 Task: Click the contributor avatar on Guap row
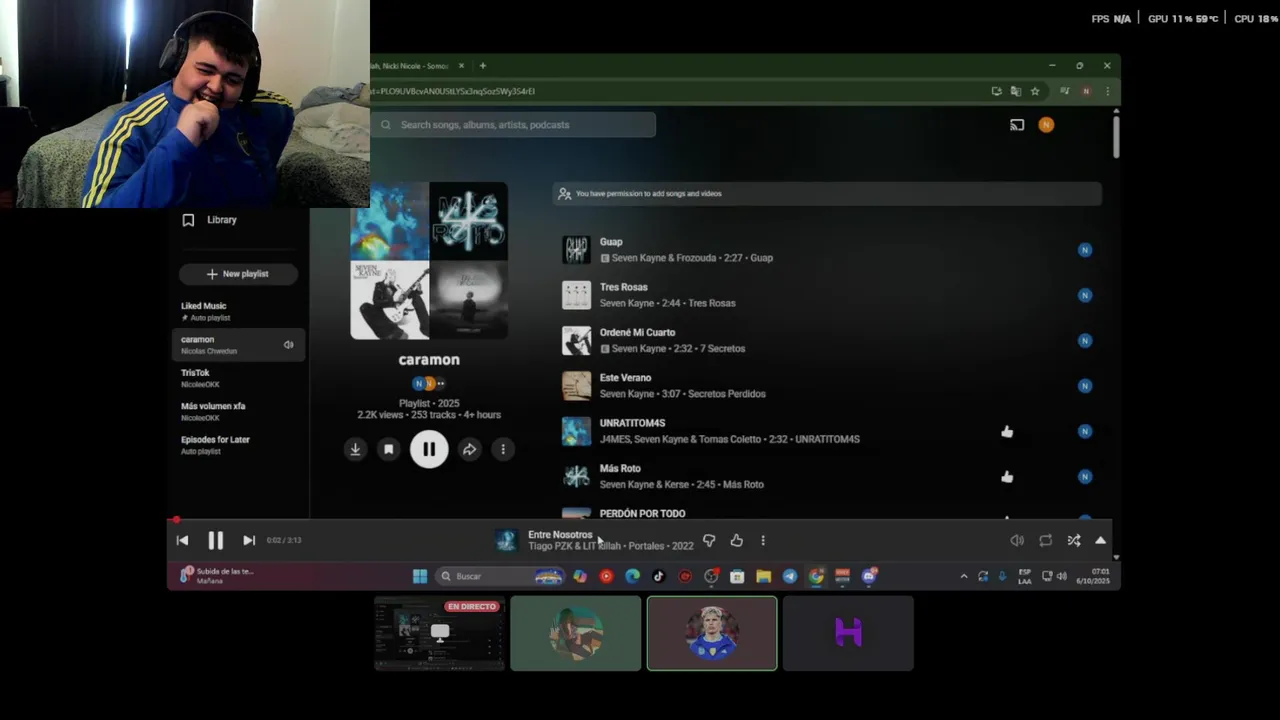pyautogui.click(x=1085, y=250)
